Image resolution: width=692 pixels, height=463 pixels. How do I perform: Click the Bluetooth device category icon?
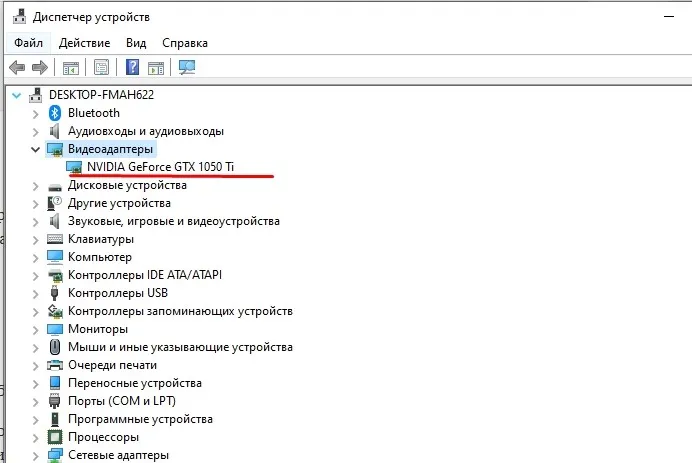click(x=56, y=113)
